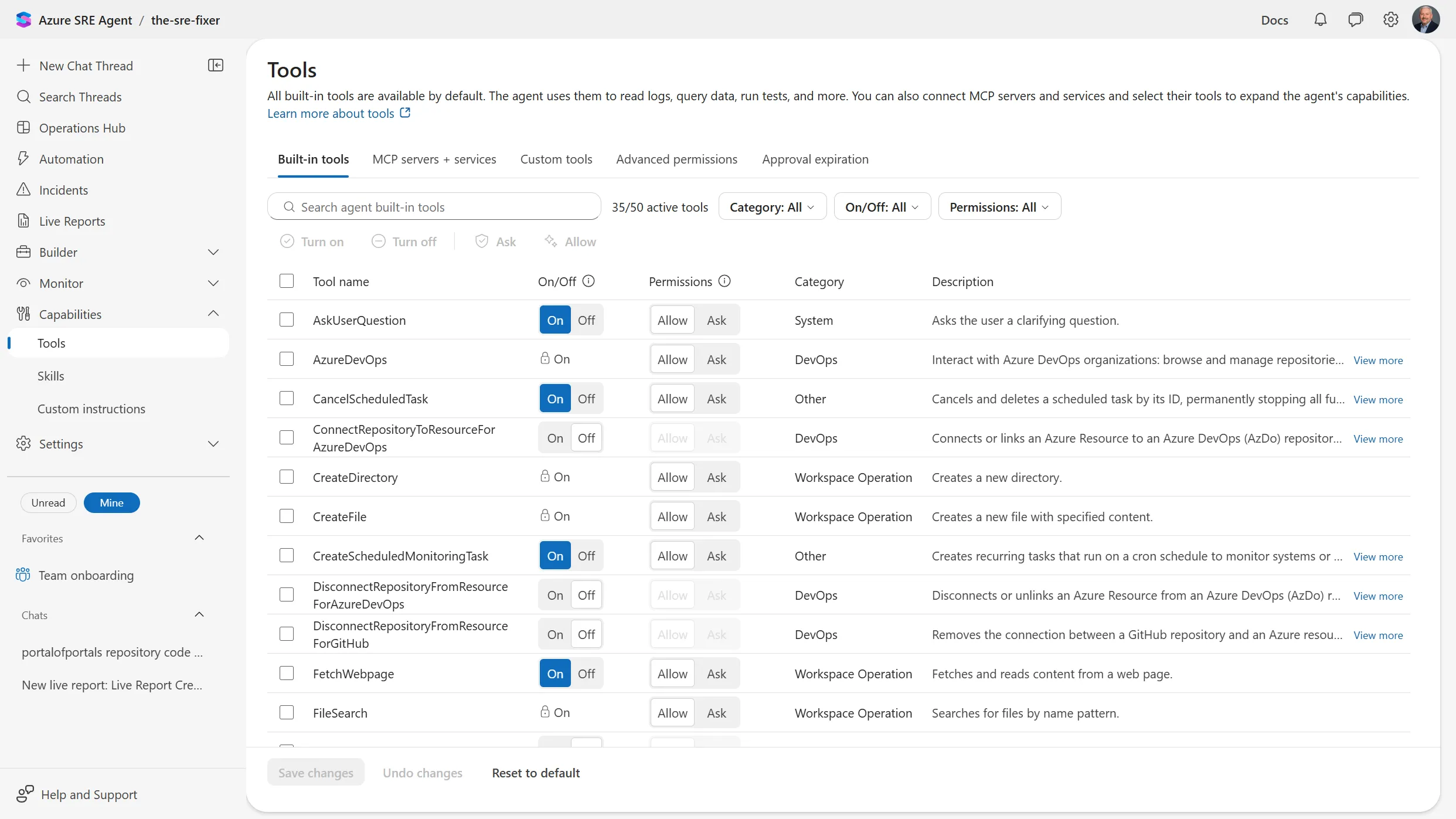
Task: Open the user profile avatar
Action: tap(1426, 20)
